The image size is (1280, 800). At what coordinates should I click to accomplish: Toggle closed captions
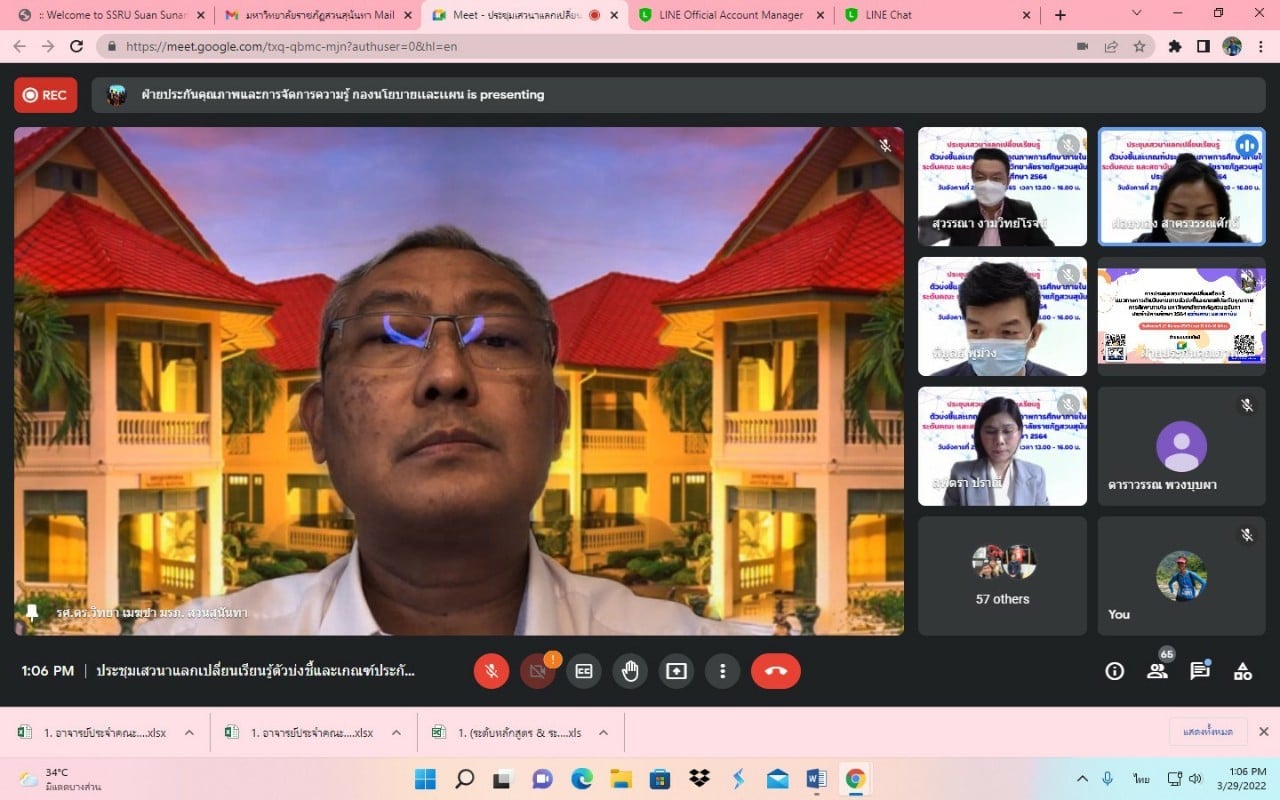(583, 671)
